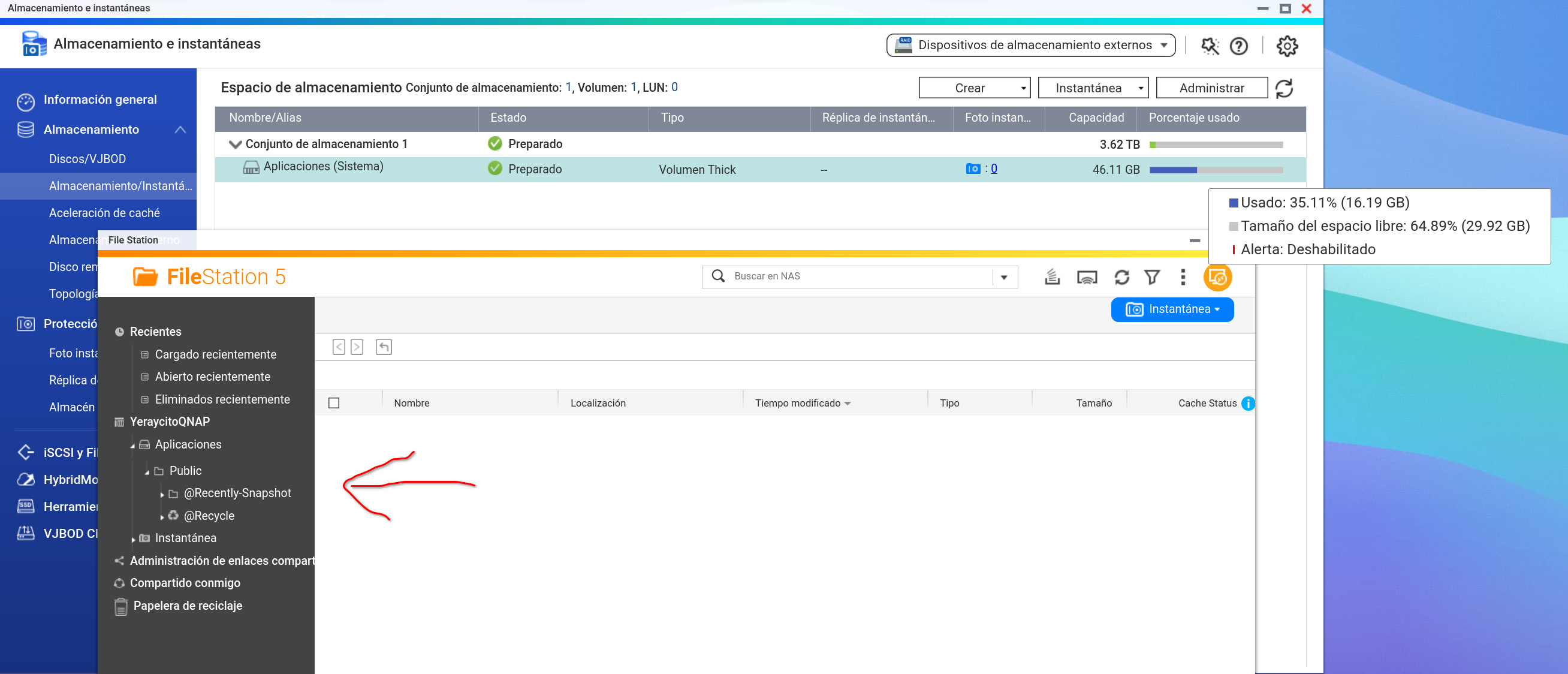Viewport: 1568px width, 674px height.
Task: Tick the select-all files checkbox
Action: tap(334, 403)
